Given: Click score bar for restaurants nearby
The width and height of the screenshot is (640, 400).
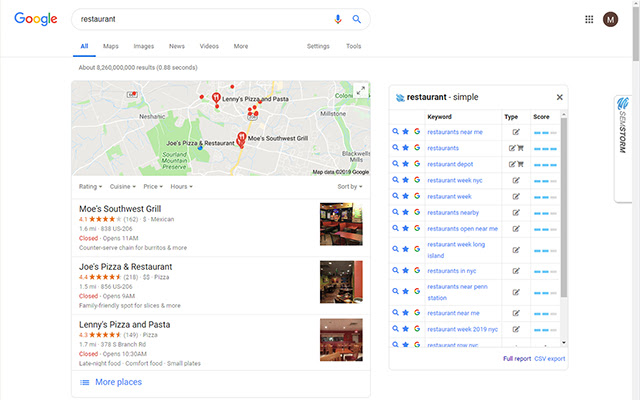Looking at the screenshot, I should click(x=545, y=213).
